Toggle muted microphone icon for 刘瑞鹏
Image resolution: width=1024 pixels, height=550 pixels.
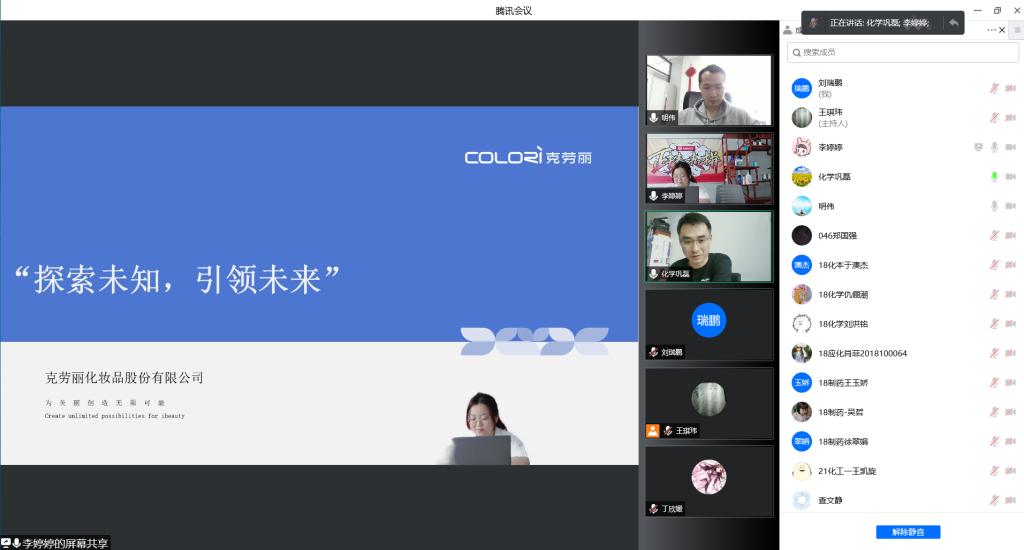point(994,88)
